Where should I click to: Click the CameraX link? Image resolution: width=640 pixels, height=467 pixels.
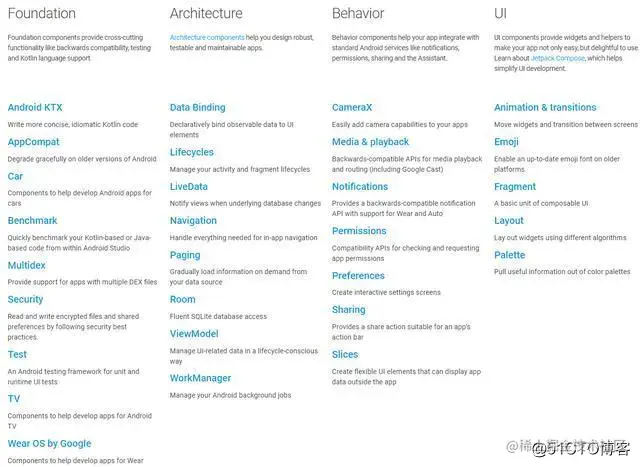[352, 107]
